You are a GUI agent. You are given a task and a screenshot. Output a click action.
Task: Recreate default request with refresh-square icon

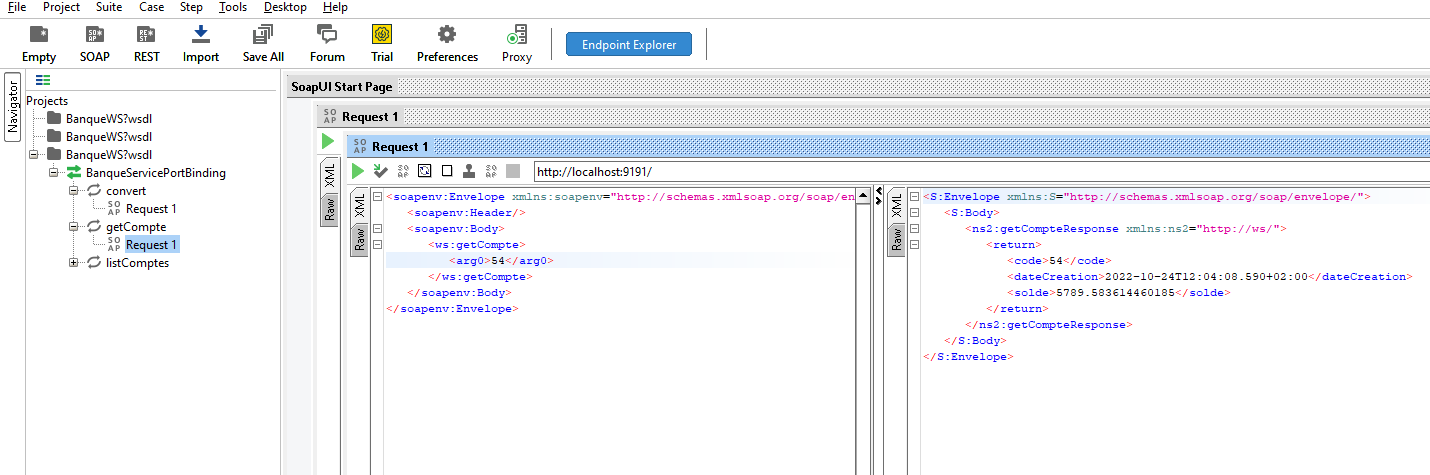pos(425,171)
